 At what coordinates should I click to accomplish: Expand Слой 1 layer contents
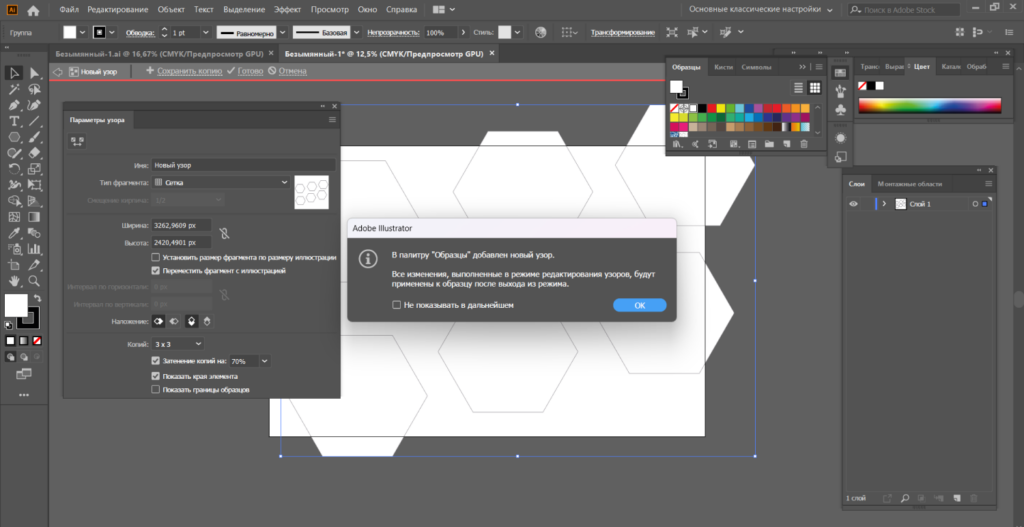[x=884, y=204]
